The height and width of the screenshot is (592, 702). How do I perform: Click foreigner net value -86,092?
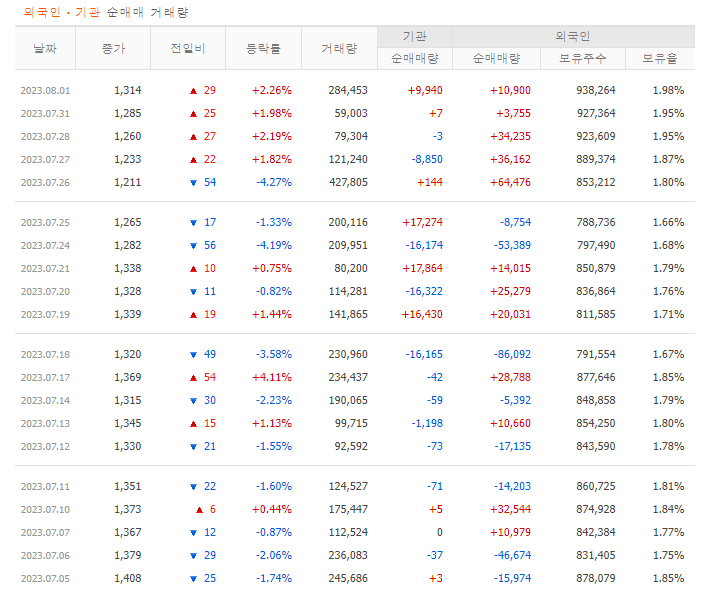click(x=512, y=354)
